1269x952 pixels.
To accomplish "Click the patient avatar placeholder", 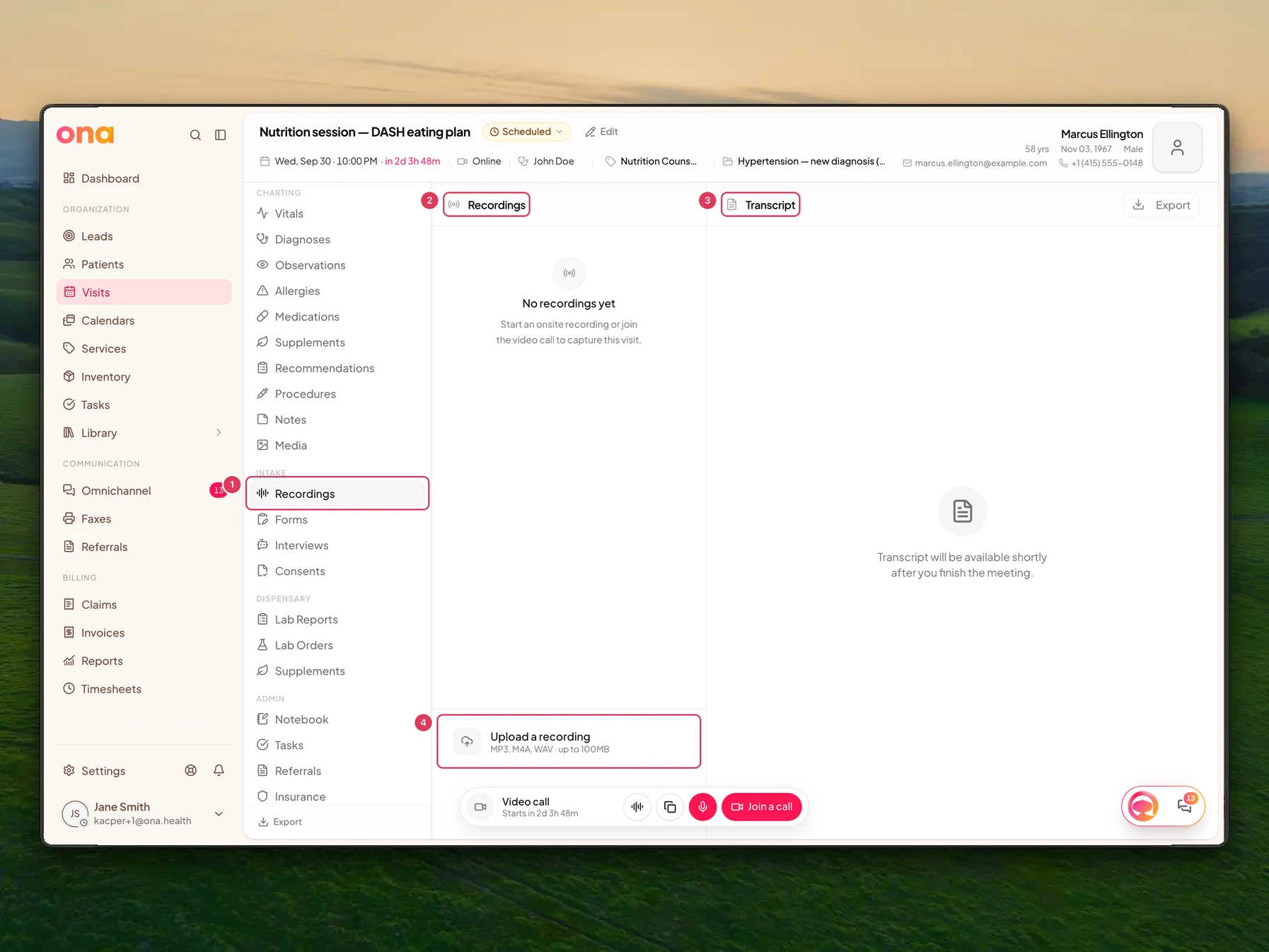I will [1177, 147].
